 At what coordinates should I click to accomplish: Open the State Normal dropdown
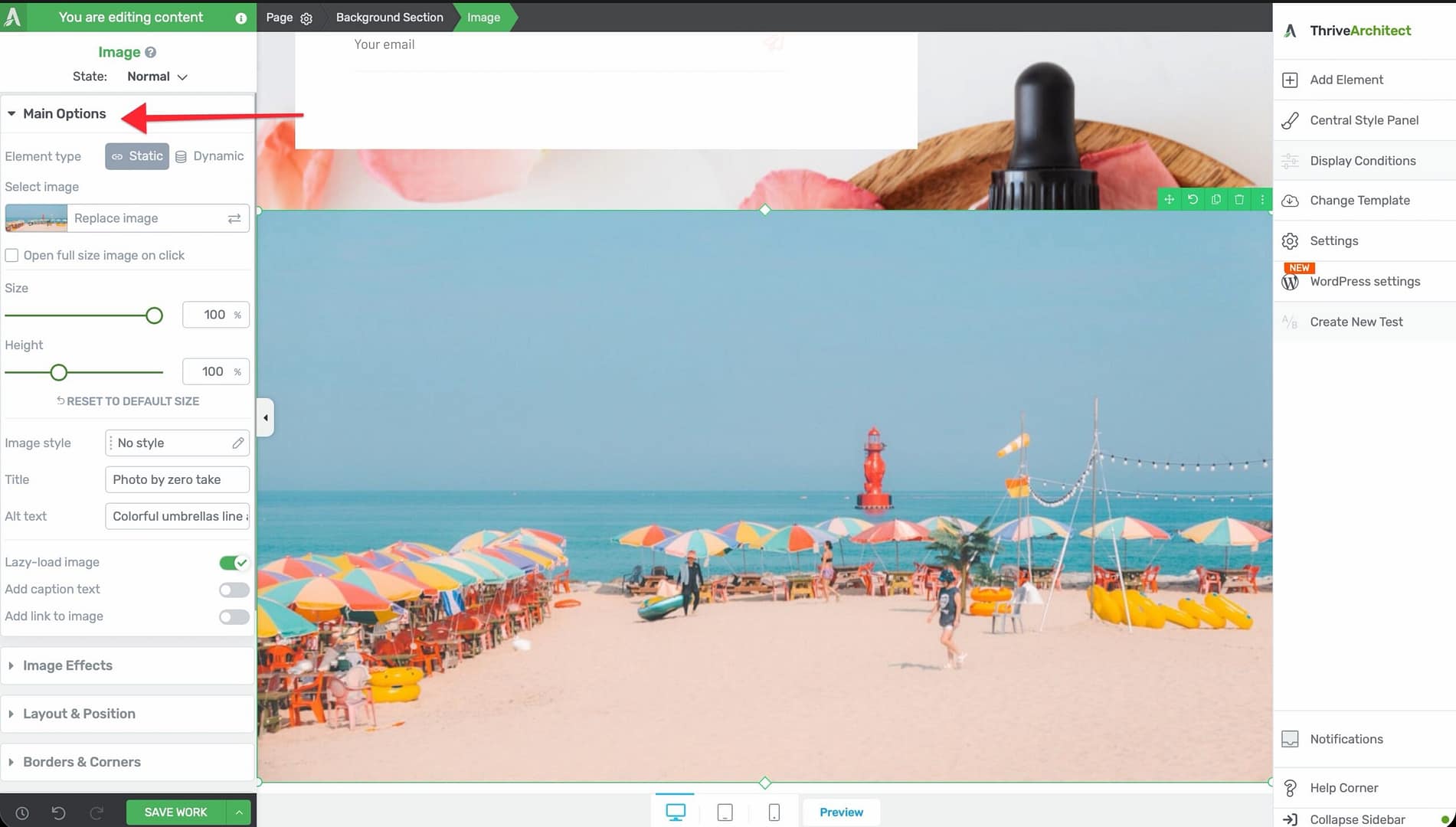(157, 77)
